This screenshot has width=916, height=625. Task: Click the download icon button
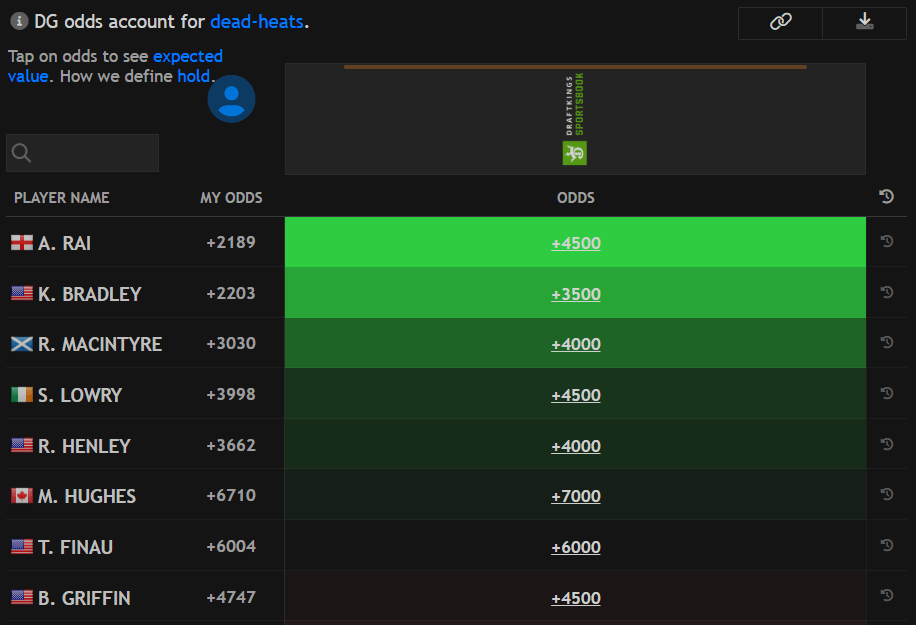[865, 23]
